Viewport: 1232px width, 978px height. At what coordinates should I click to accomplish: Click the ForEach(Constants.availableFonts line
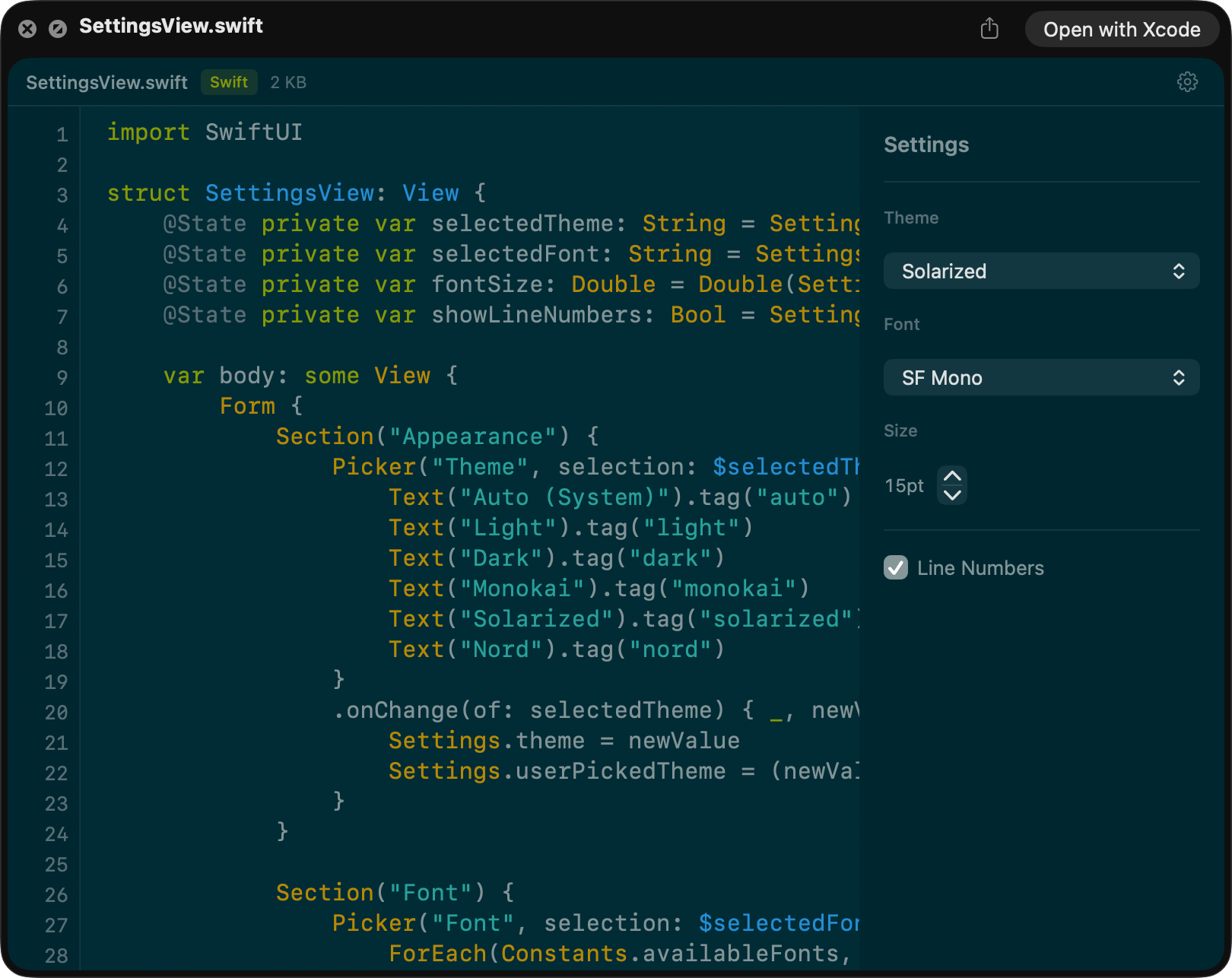tap(620, 954)
